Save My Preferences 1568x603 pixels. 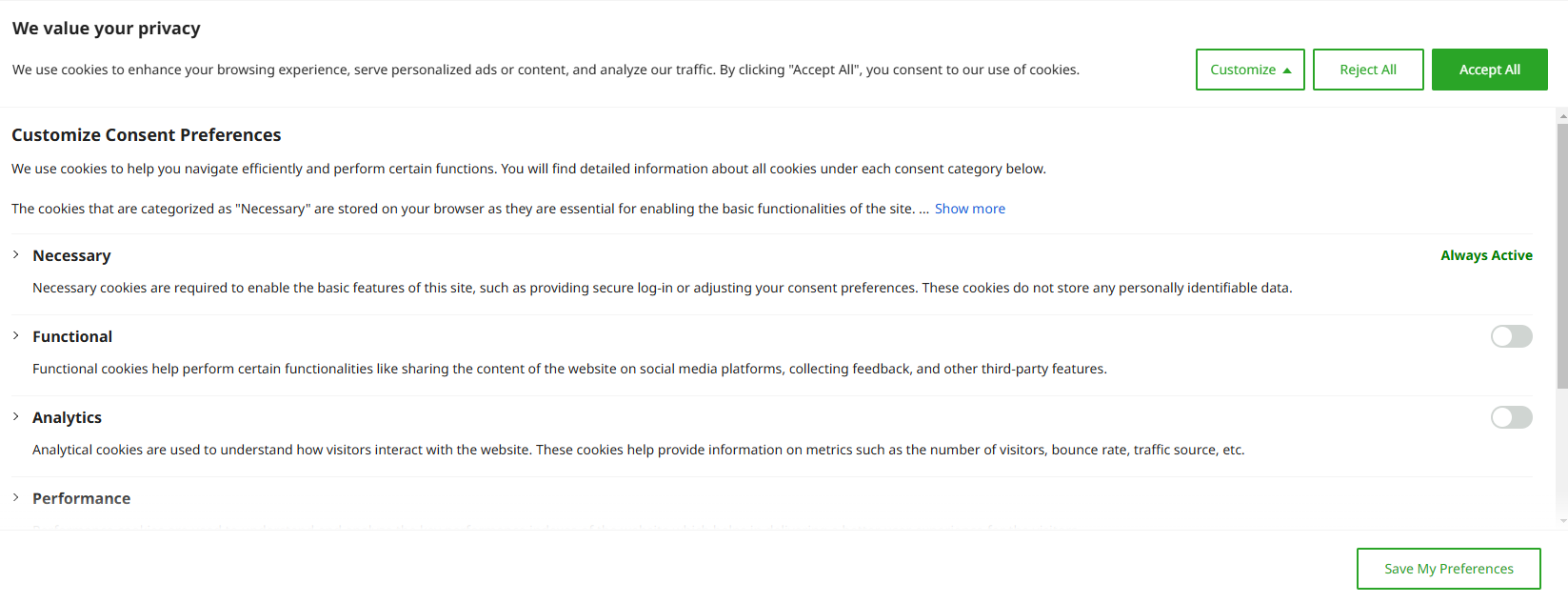1448,569
